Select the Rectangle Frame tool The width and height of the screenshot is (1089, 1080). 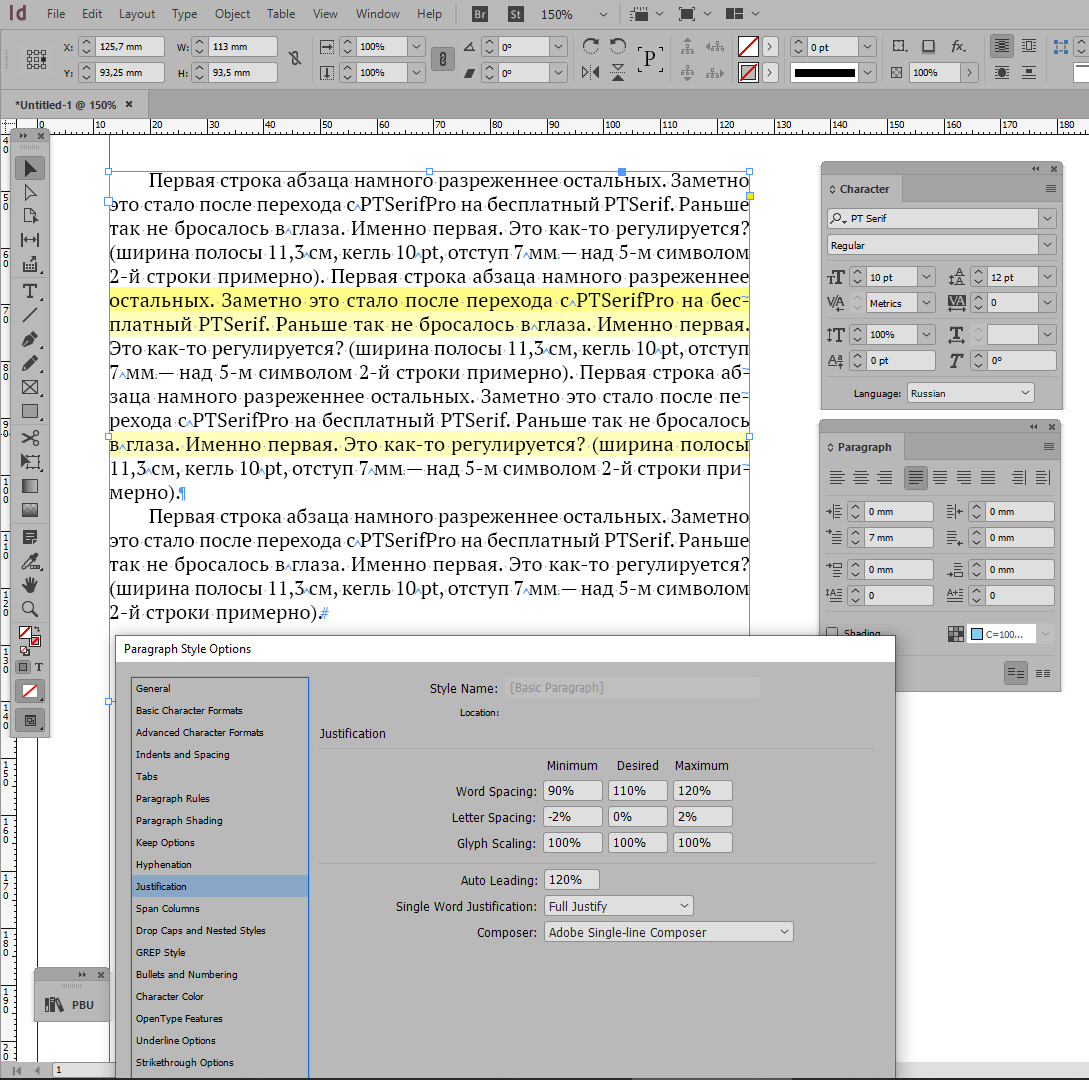point(30,387)
